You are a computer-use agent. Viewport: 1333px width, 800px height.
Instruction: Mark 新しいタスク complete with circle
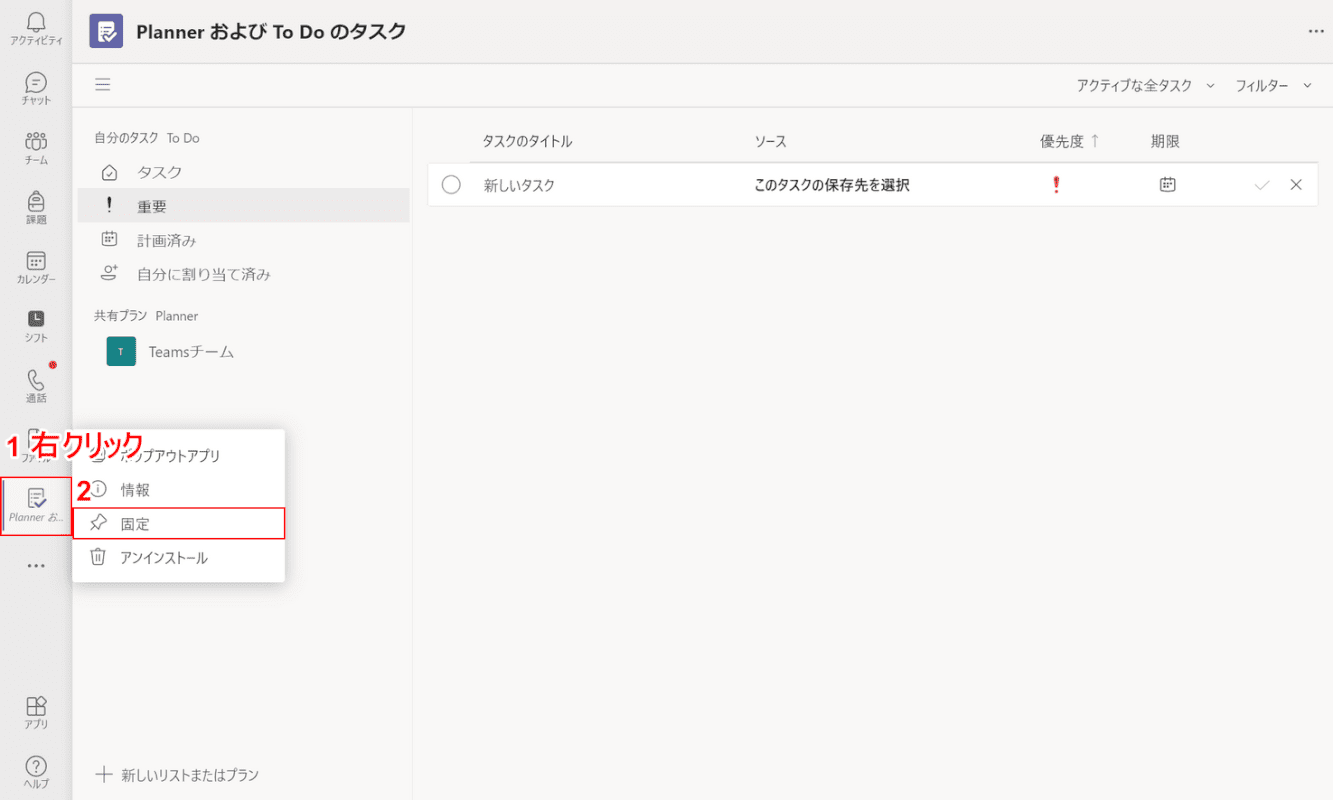451,185
